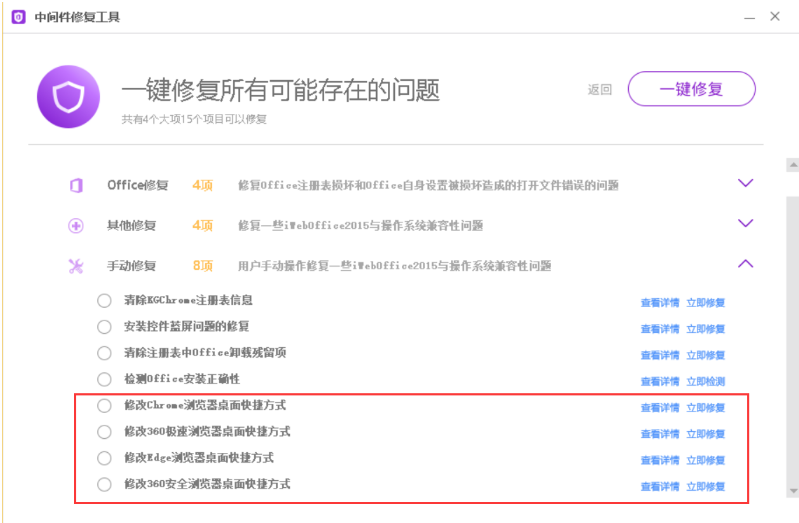Screen dimensions: 799x523
Task: Collapse the 手动修复 section chevron
Action: tap(745, 264)
